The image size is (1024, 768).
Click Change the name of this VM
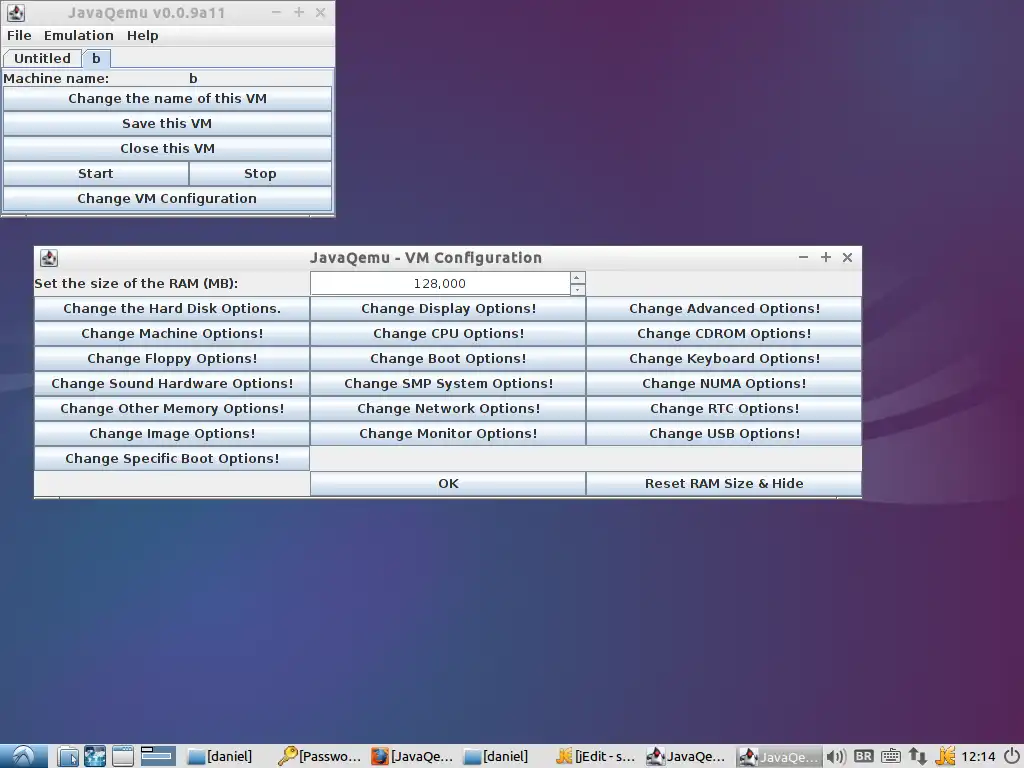[x=167, y=99]
